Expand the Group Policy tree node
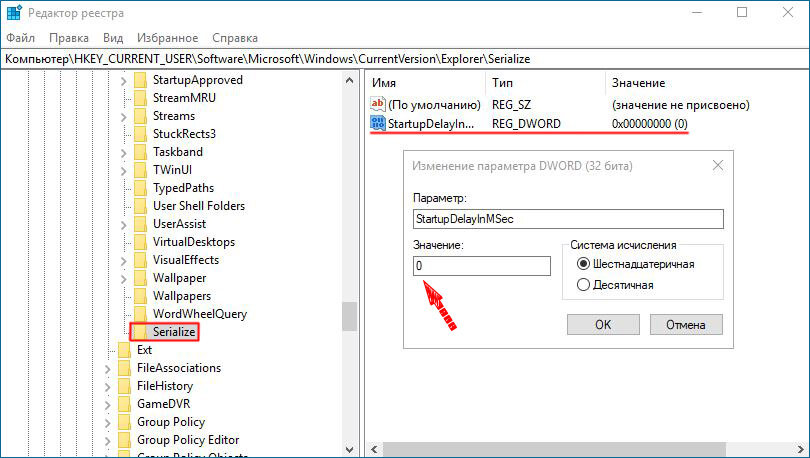This screenshot has height=458, width=810. point(107,423)
